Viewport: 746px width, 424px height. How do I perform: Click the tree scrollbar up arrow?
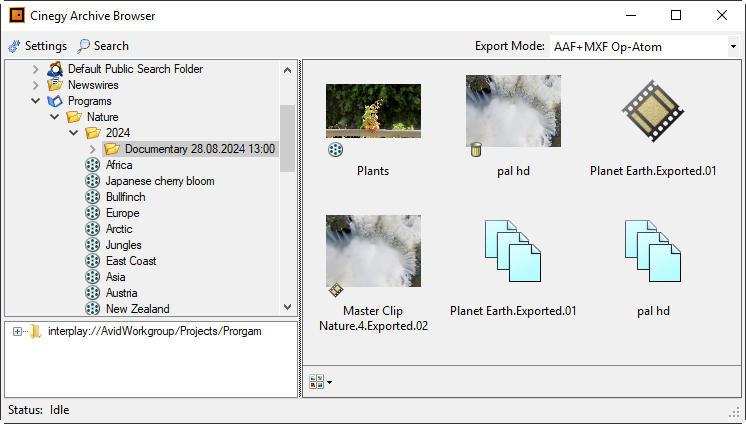tap(287, 70)
